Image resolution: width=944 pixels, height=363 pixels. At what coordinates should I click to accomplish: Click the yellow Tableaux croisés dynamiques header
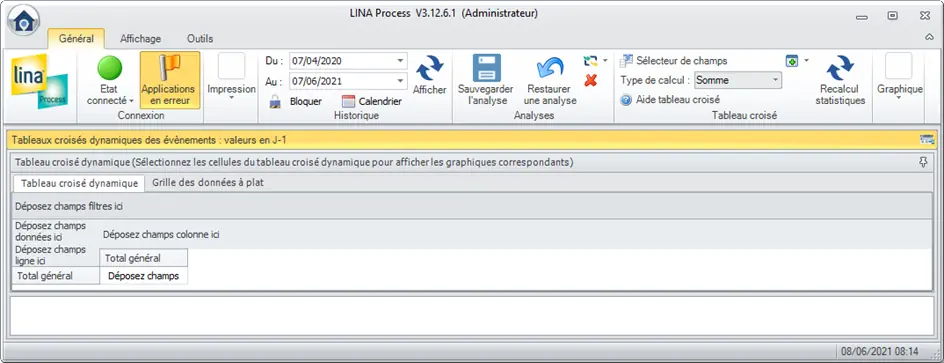pos(471,140)
